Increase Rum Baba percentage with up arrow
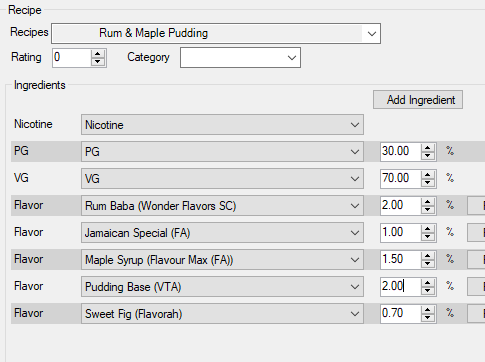The image size is (485, 362). 428,202
